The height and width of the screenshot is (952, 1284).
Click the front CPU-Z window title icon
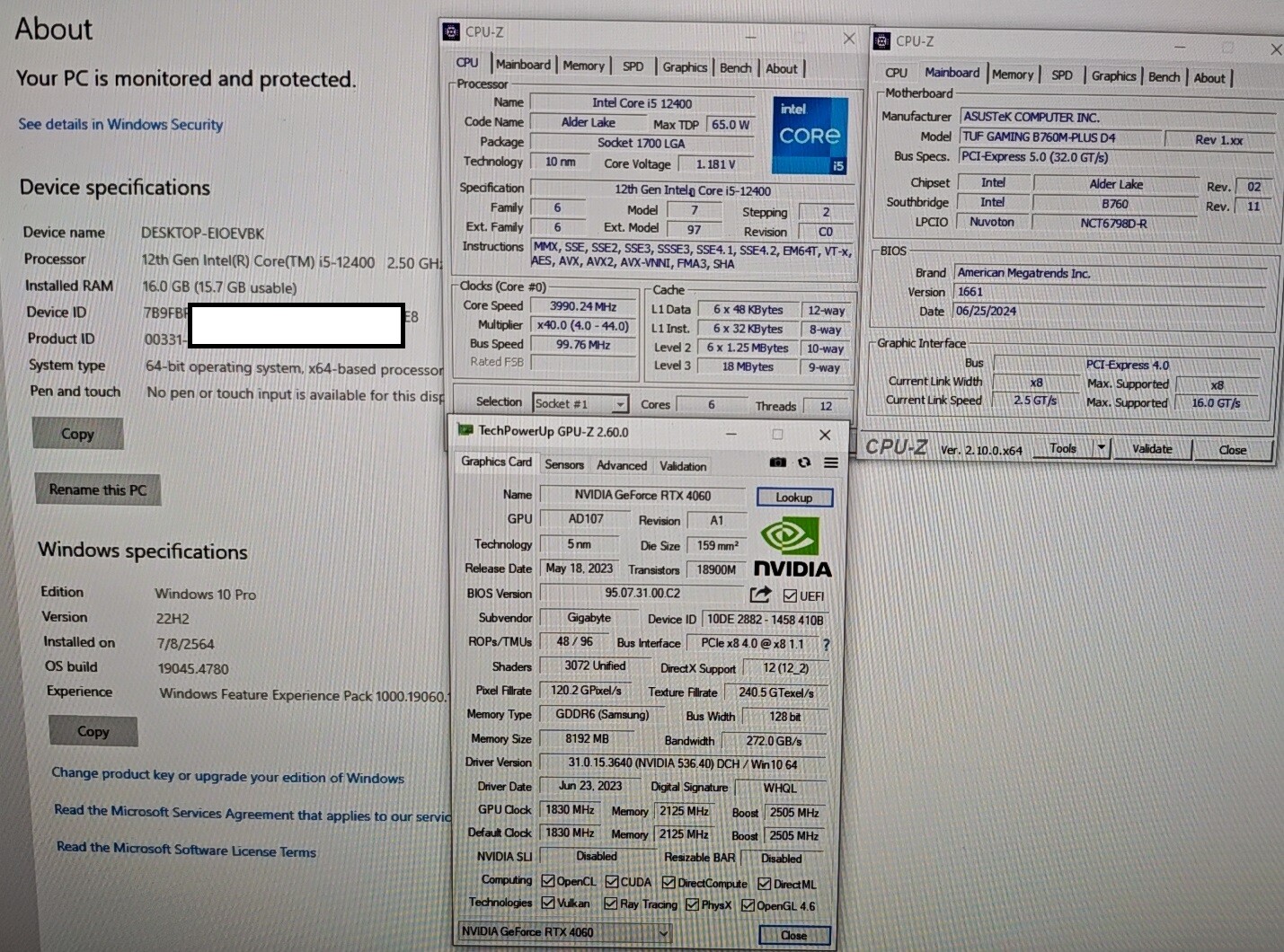tap(451, 31)
